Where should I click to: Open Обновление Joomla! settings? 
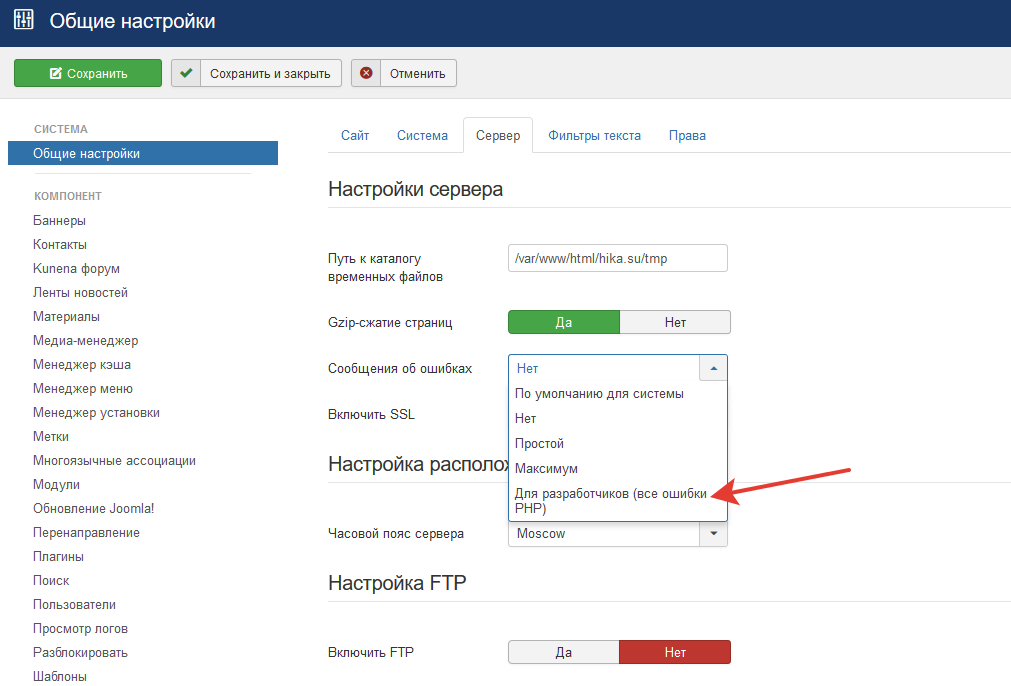pyautogui.click(x=93, y=509)
